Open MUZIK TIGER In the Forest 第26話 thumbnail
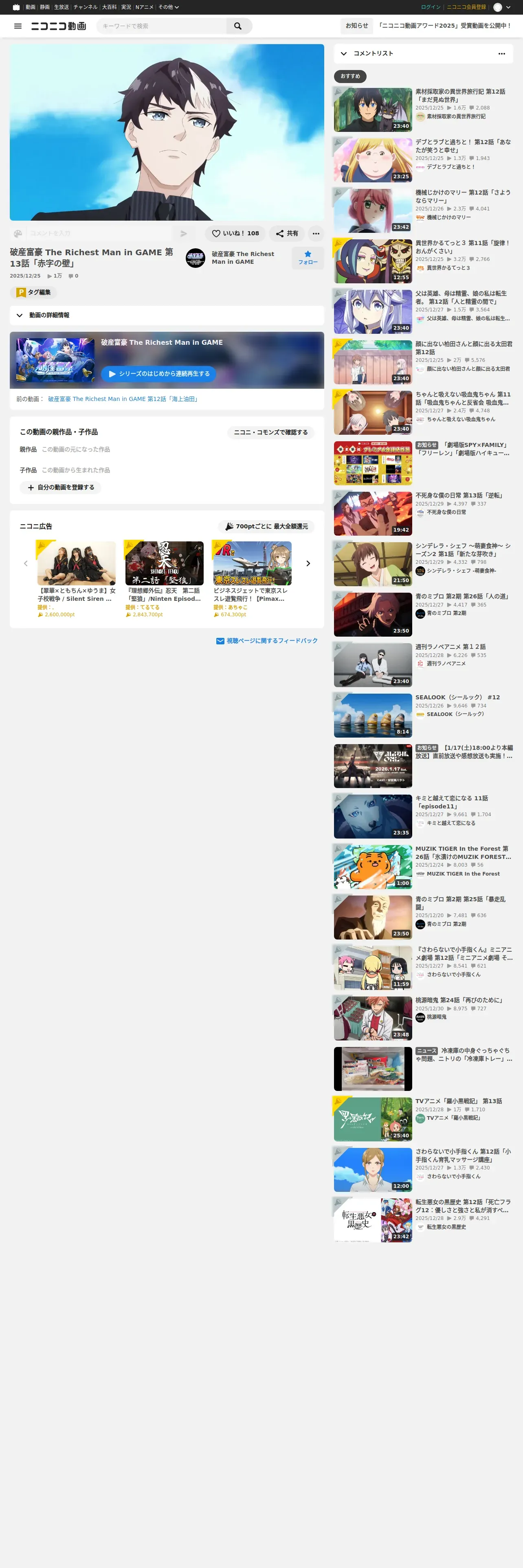The width and height of the screenshot is (523, 1568). pos(373,867)
